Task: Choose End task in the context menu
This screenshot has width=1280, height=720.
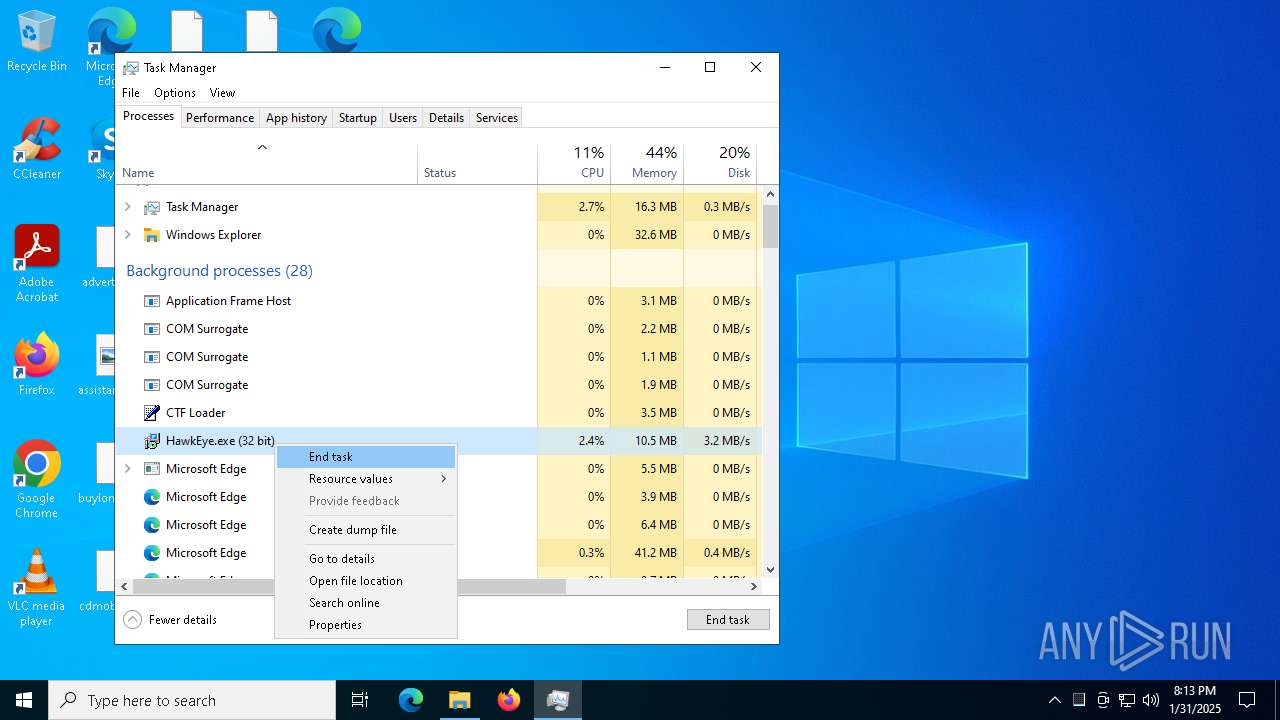Action: tap(366, 457)
